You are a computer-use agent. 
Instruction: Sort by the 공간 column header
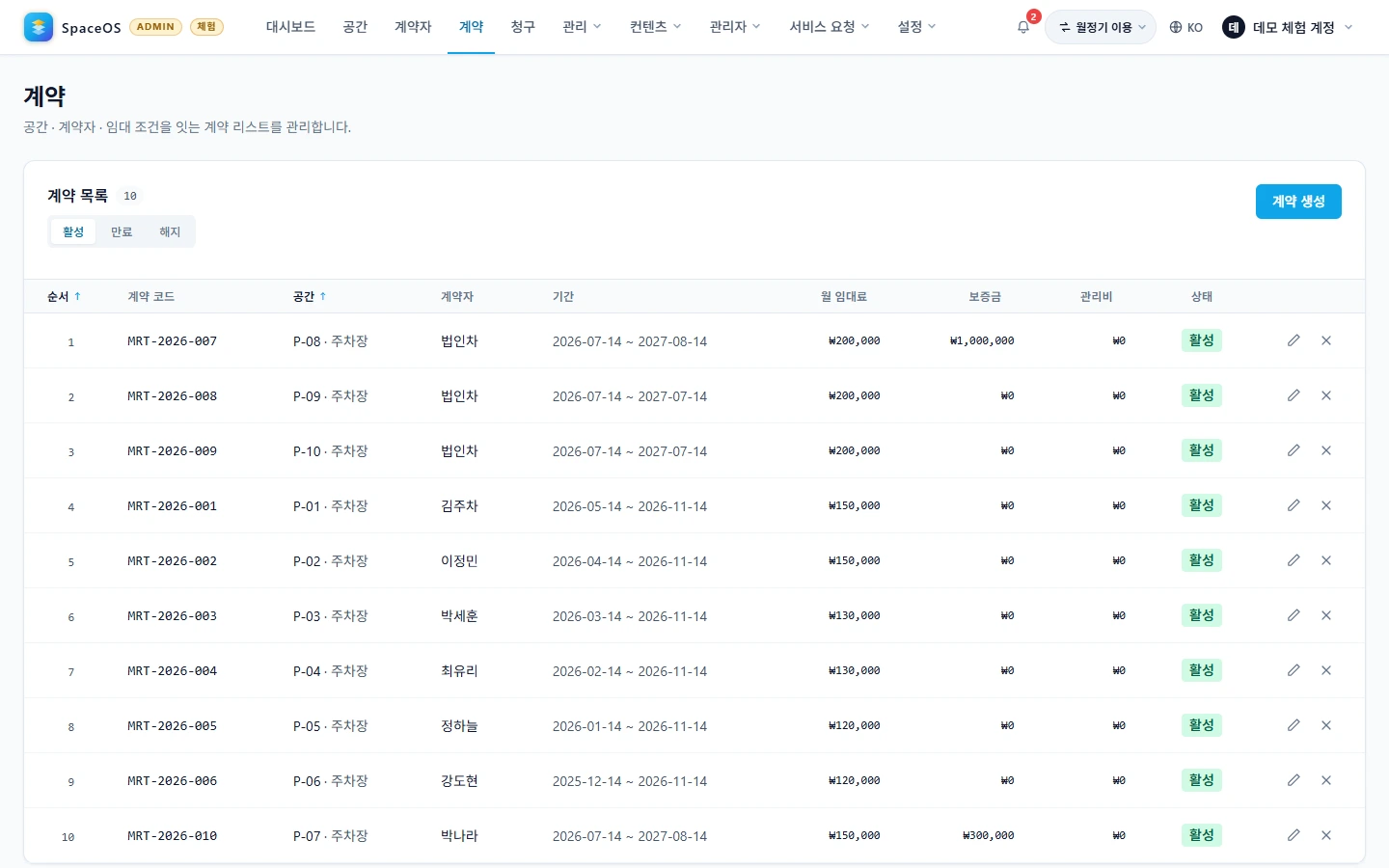point(310,296)
